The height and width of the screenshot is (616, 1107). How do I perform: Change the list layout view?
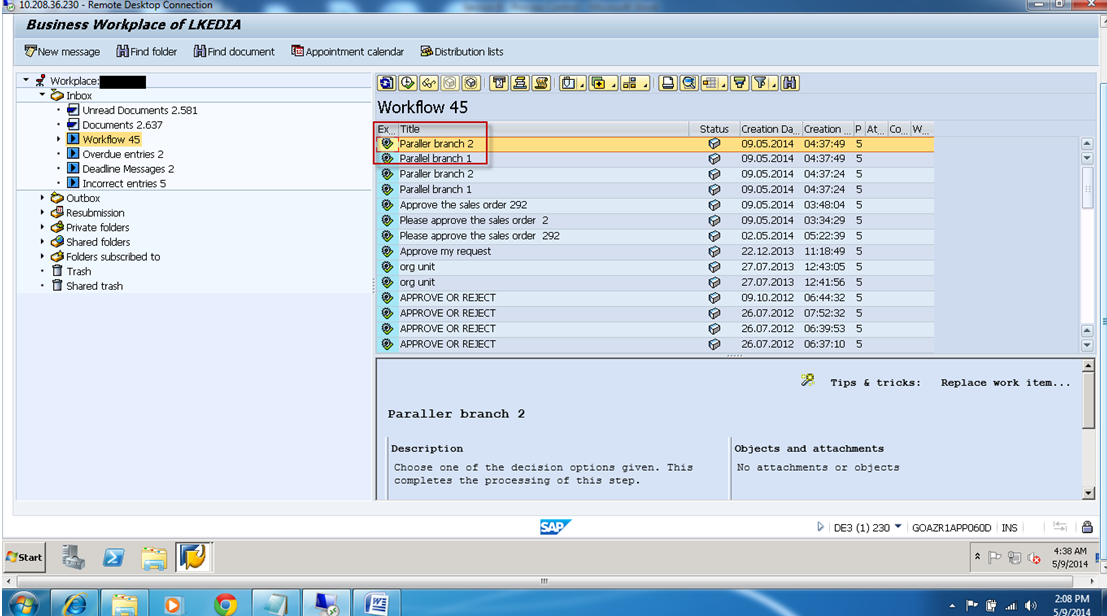(709, 83)
